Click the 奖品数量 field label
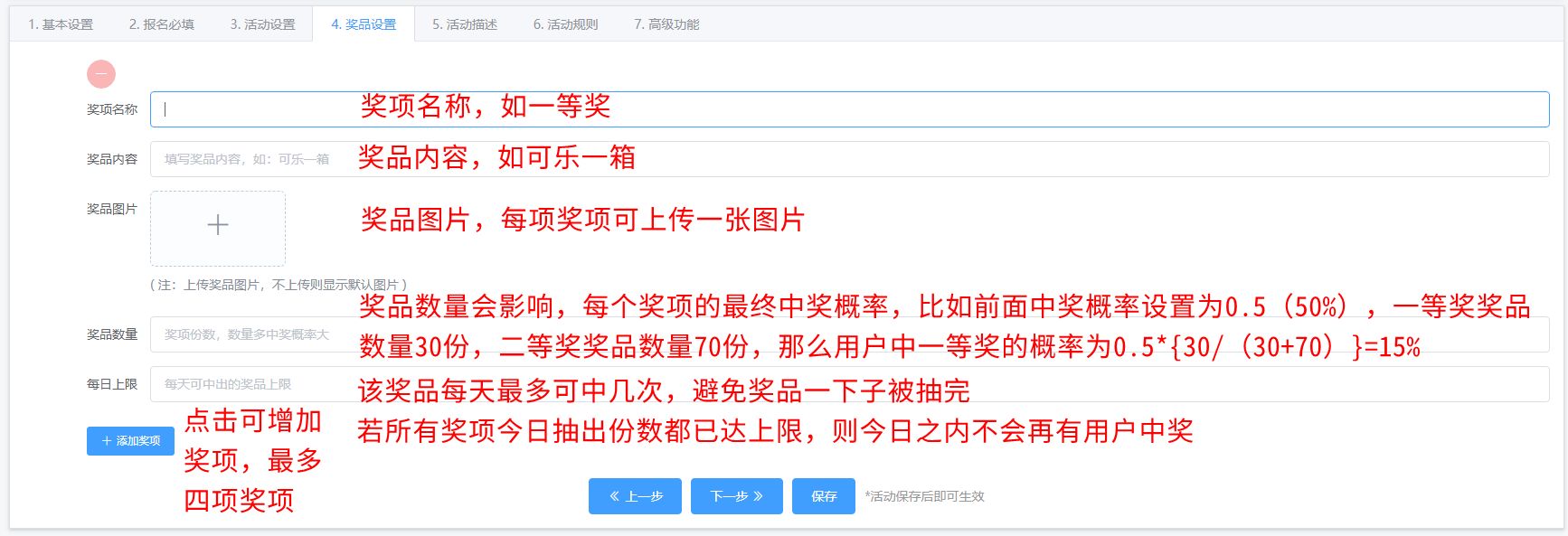Viewport: 1568px width, 536px height. [112, 334]
